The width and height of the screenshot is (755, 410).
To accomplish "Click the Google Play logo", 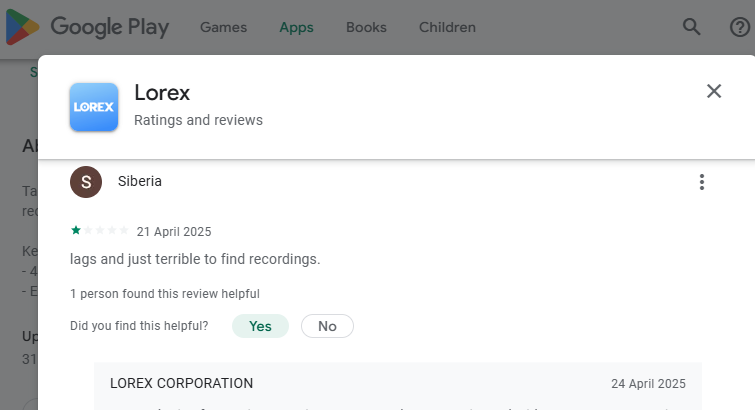I will click(87, 27).
